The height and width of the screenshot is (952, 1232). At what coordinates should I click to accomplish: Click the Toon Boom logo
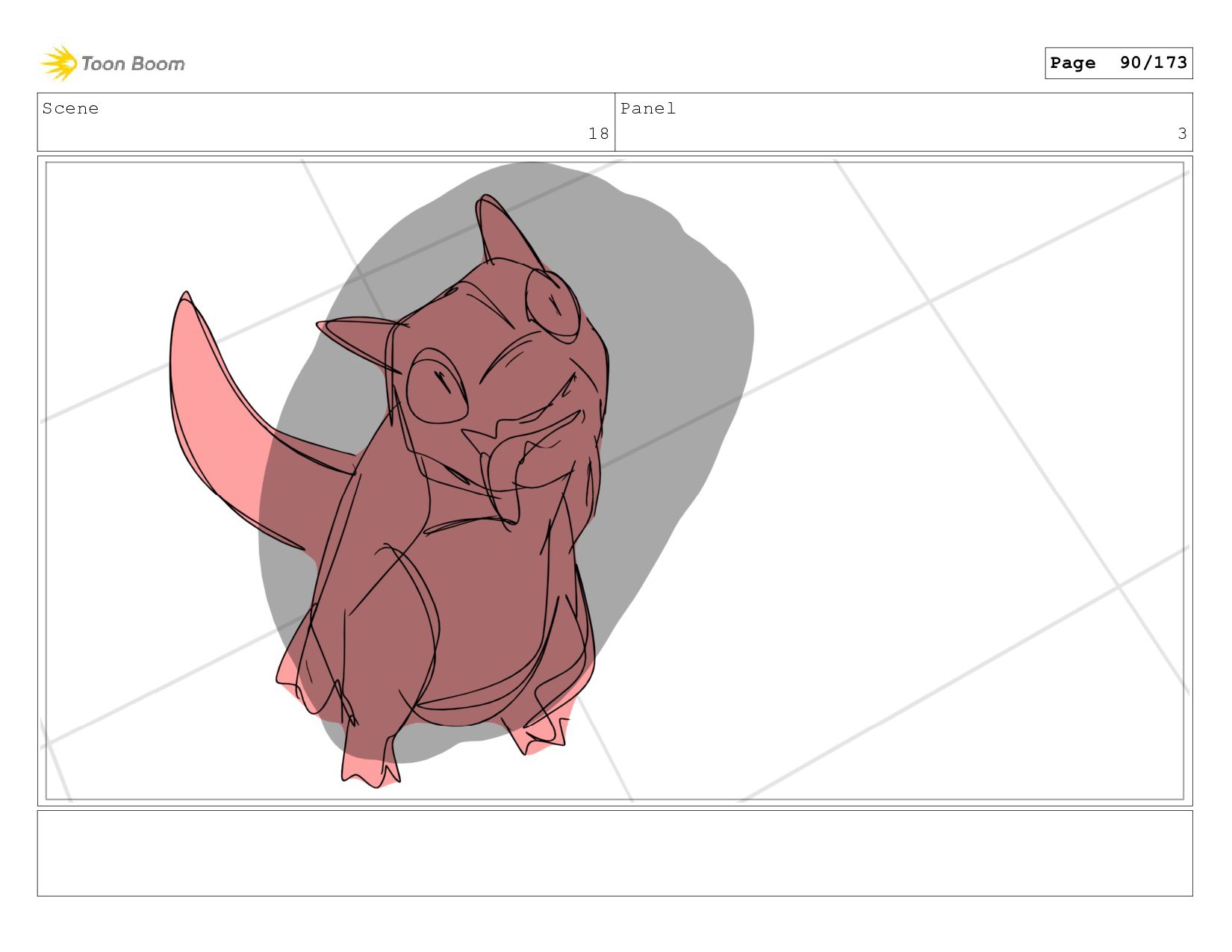point(112,63)
